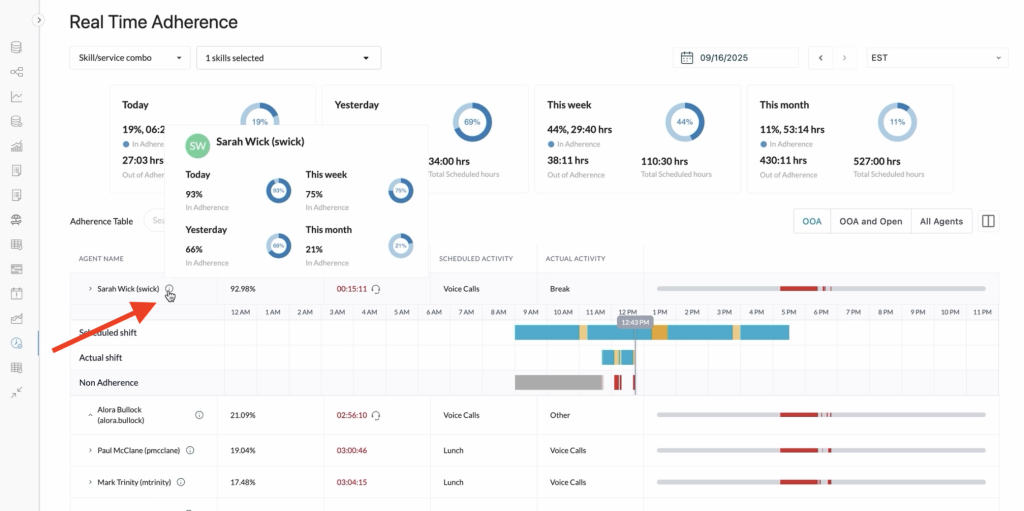Open the 1 skills selected dropdown

tap(289, 58)
